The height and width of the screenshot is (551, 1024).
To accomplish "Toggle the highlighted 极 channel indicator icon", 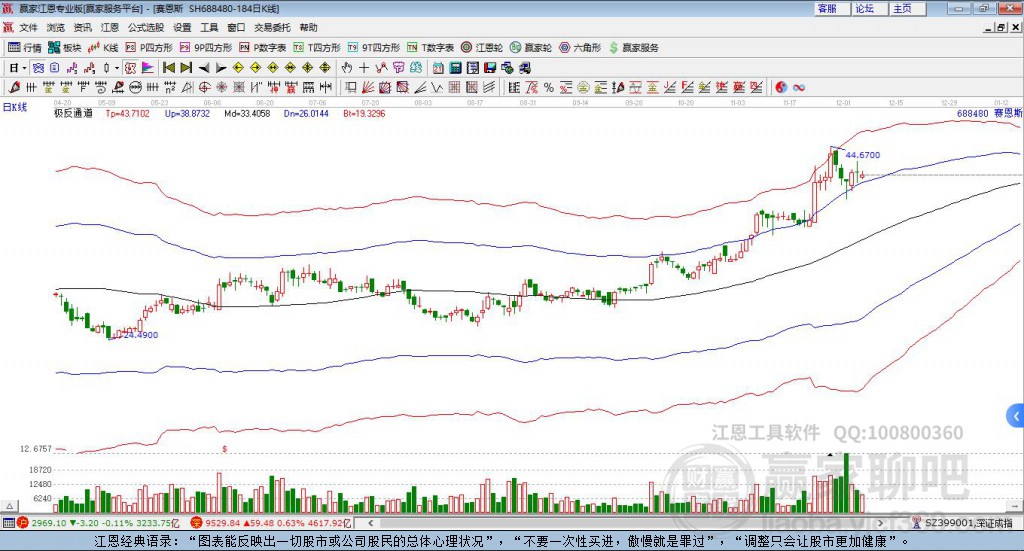I will pyautogui.click(x=131, y=68).
